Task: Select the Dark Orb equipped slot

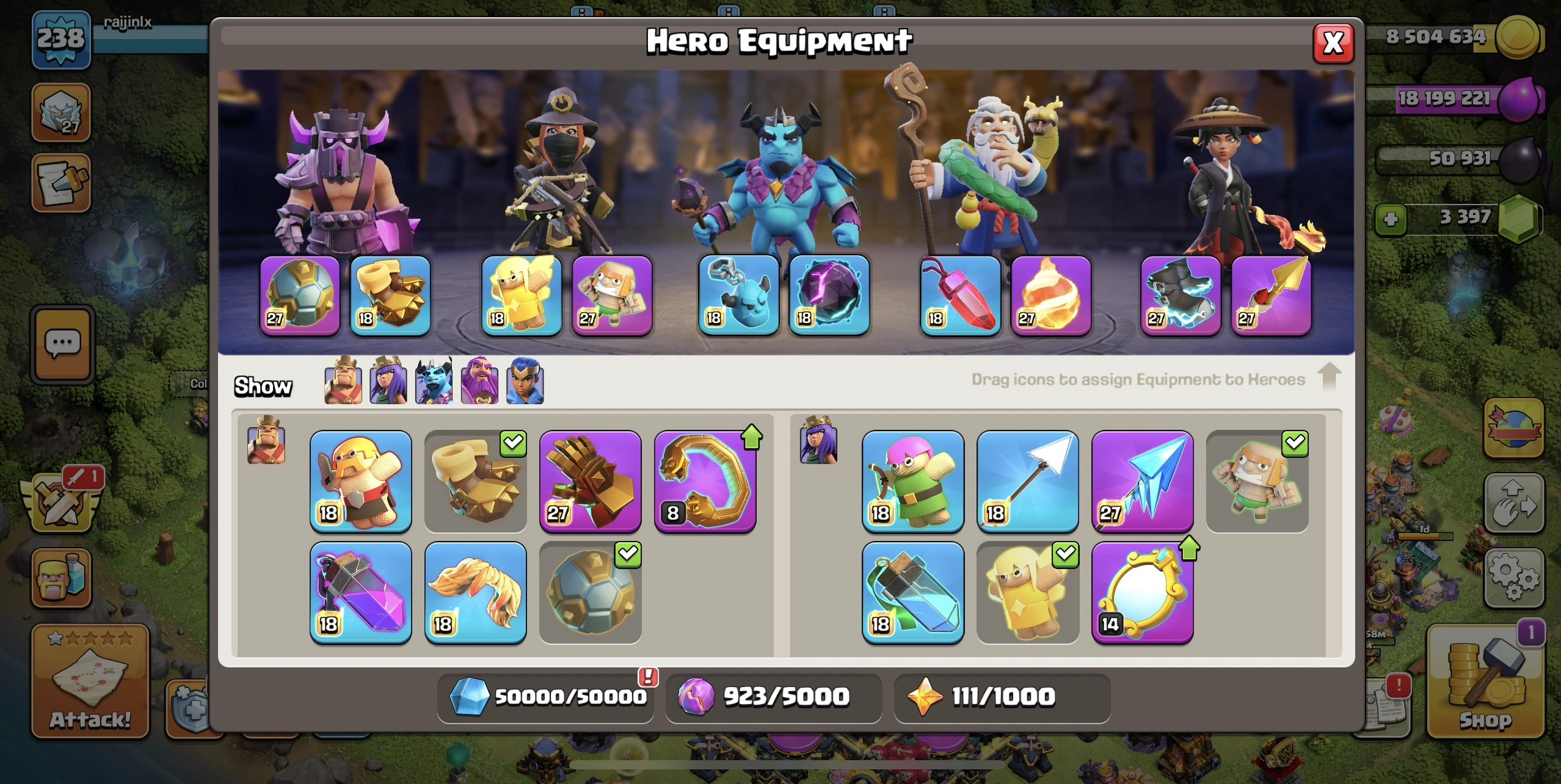Action: tap(829, 296)
